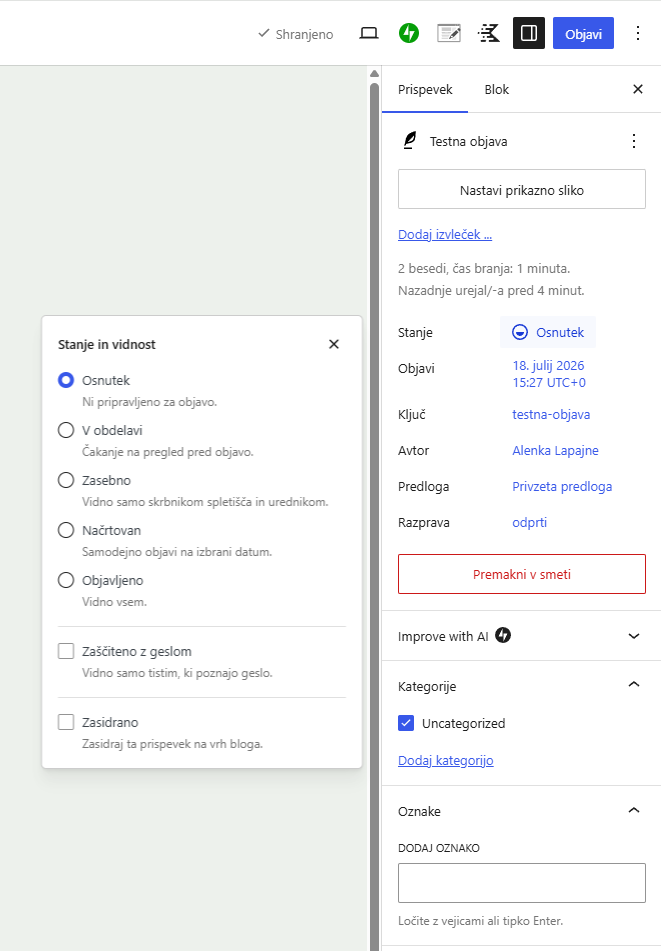This screenshot has width=661, height=951.
Task: Click the DODAJ OZNAKO label
Action: pos(438,848)
